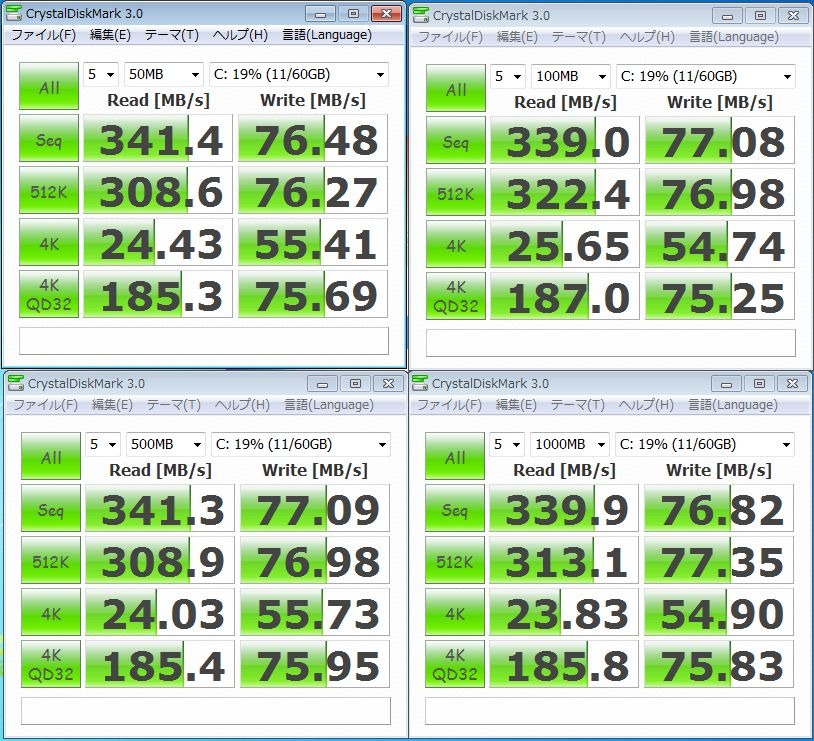Image resolution: width=814 pixels, height=741 pixels.
Task: Click the 512K read value 322.4
Action: pyautogui.click(x=565, y=192)
